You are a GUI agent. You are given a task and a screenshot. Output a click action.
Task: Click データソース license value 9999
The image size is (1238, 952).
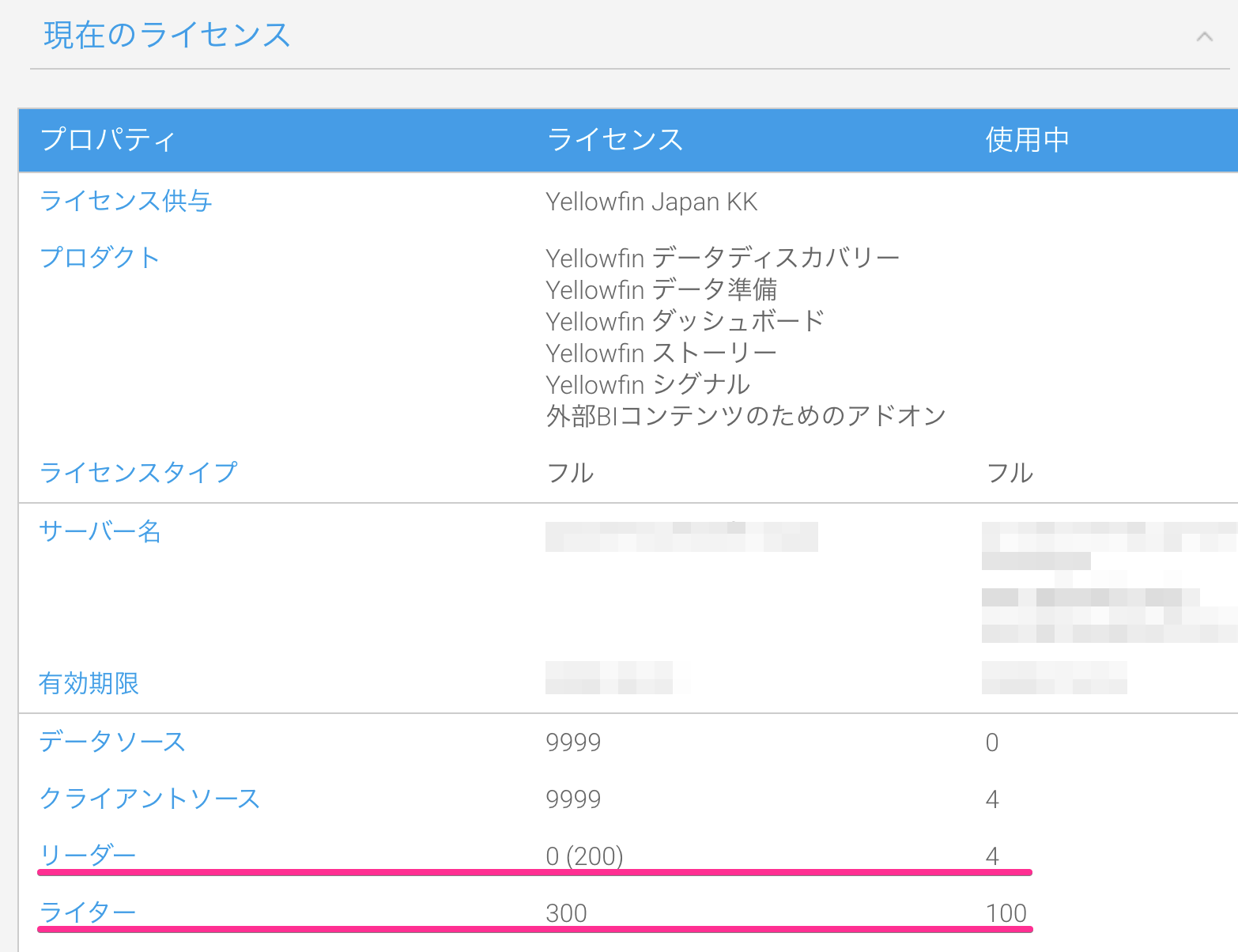point(573,742)
